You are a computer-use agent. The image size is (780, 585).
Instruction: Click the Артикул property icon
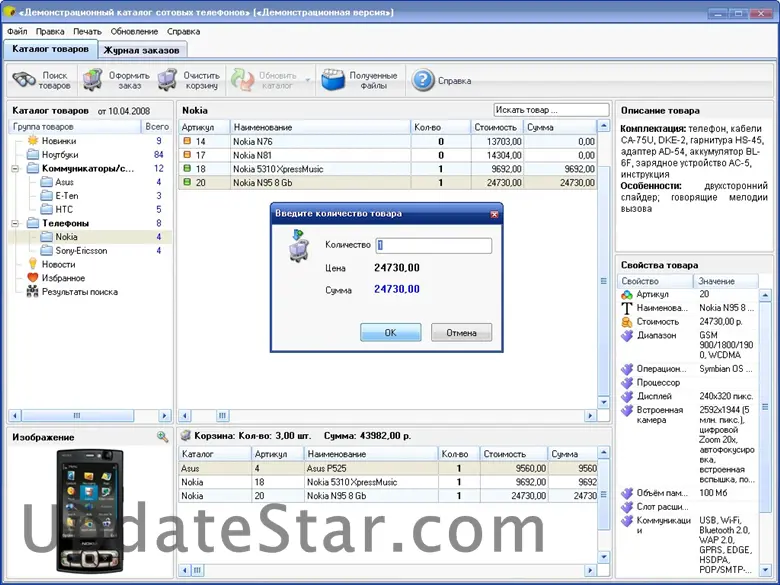(627, 294)
